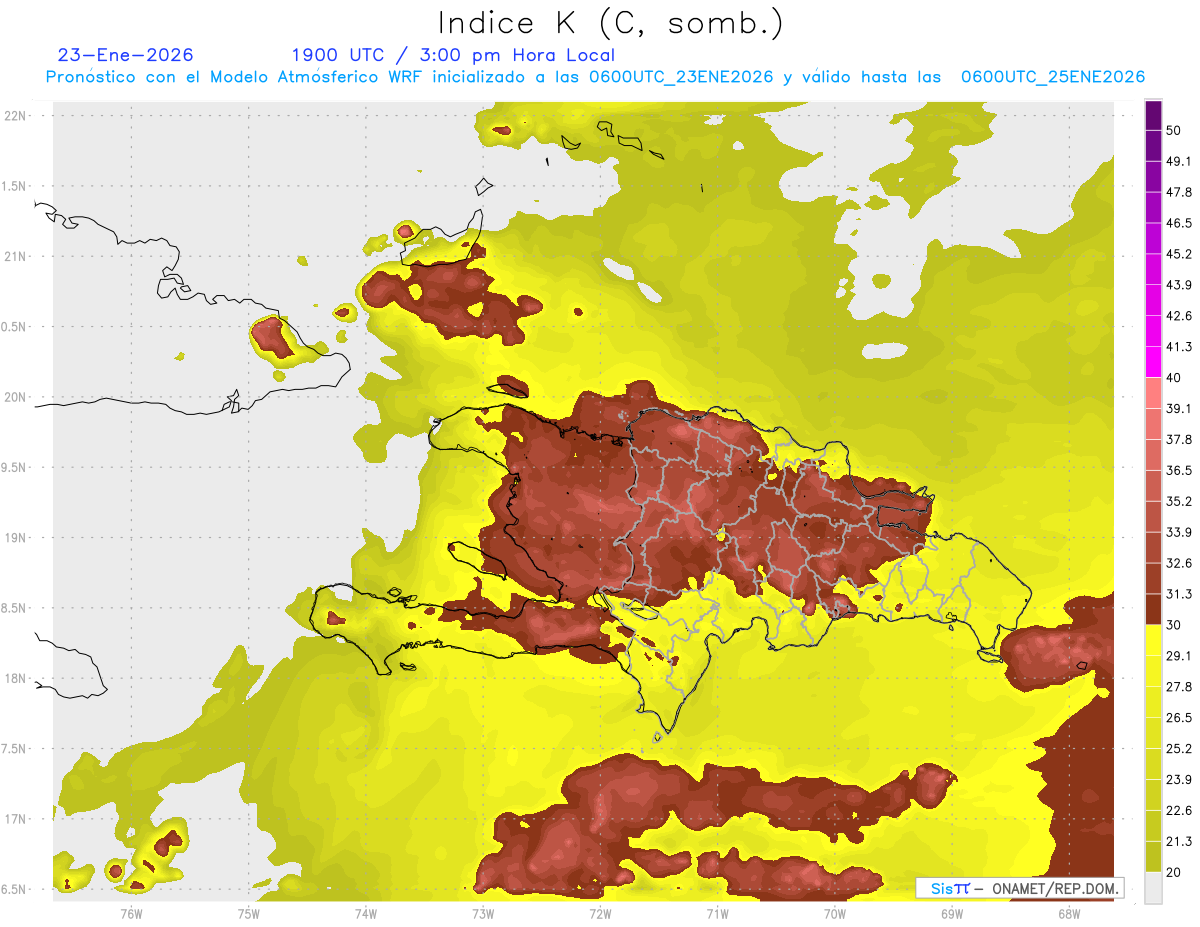Viewport: 1200px width, 927px height.
Task: Click the dark purple legend swatch above 50
Action: [x=1153, y=115]
